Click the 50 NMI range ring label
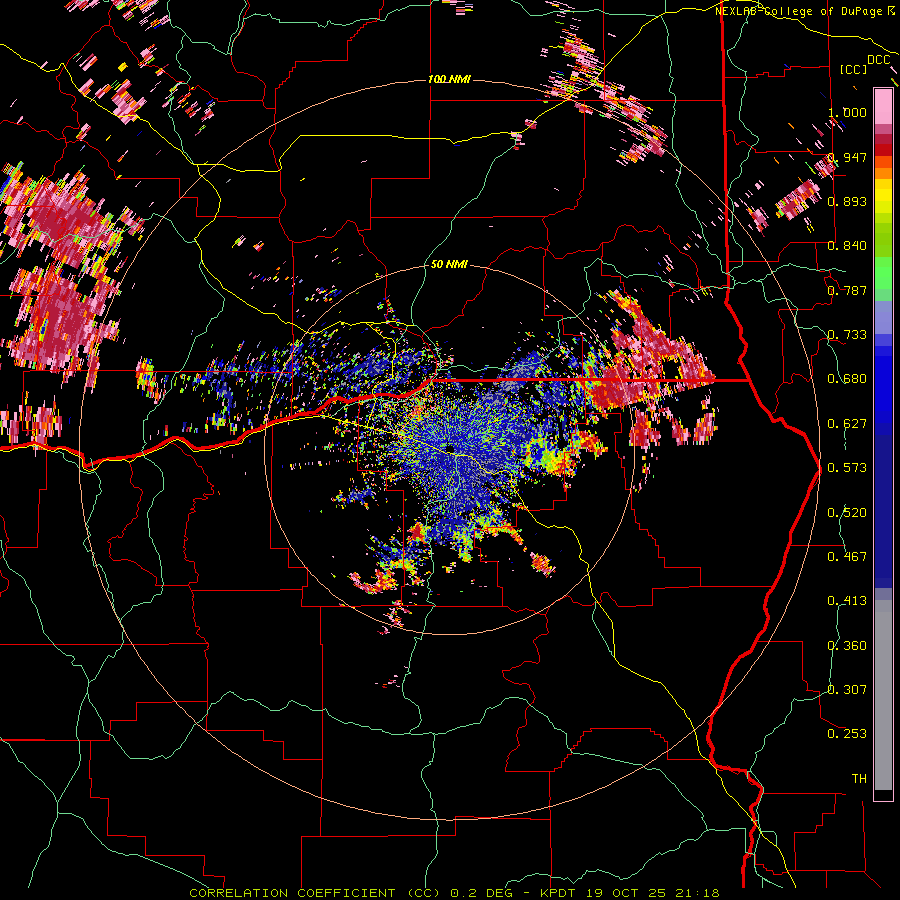 449,264
